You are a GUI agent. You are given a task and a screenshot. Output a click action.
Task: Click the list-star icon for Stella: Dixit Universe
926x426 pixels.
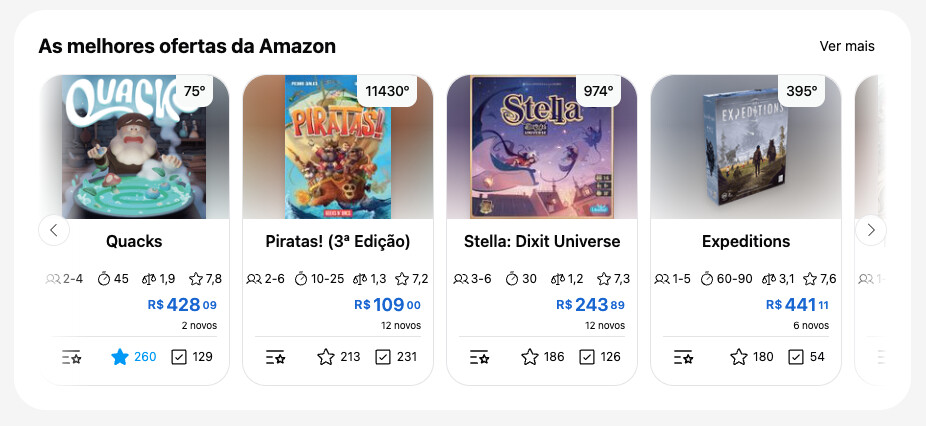click(479, 357)
